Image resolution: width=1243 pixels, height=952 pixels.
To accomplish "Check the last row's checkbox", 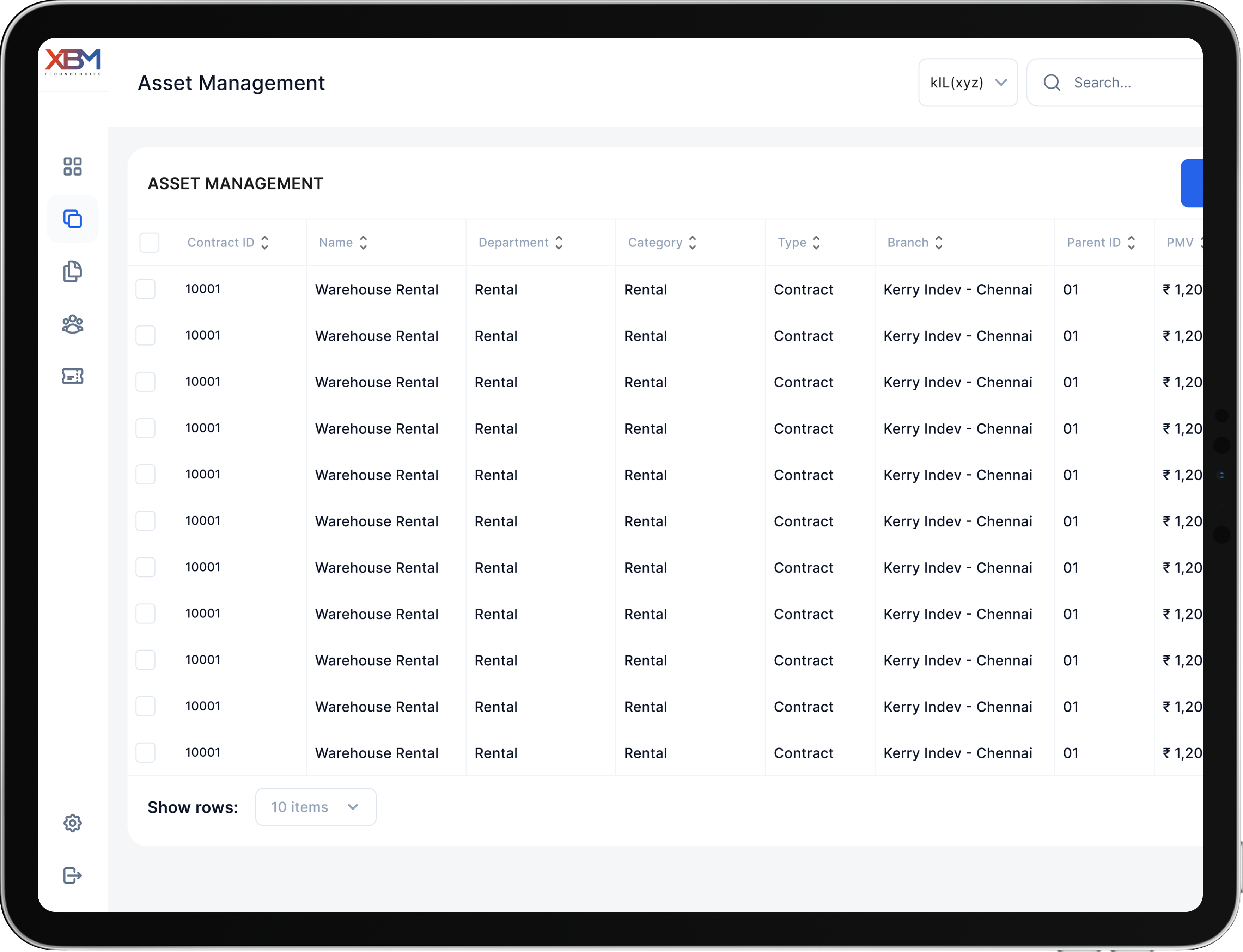I will (x=146, y=752).
